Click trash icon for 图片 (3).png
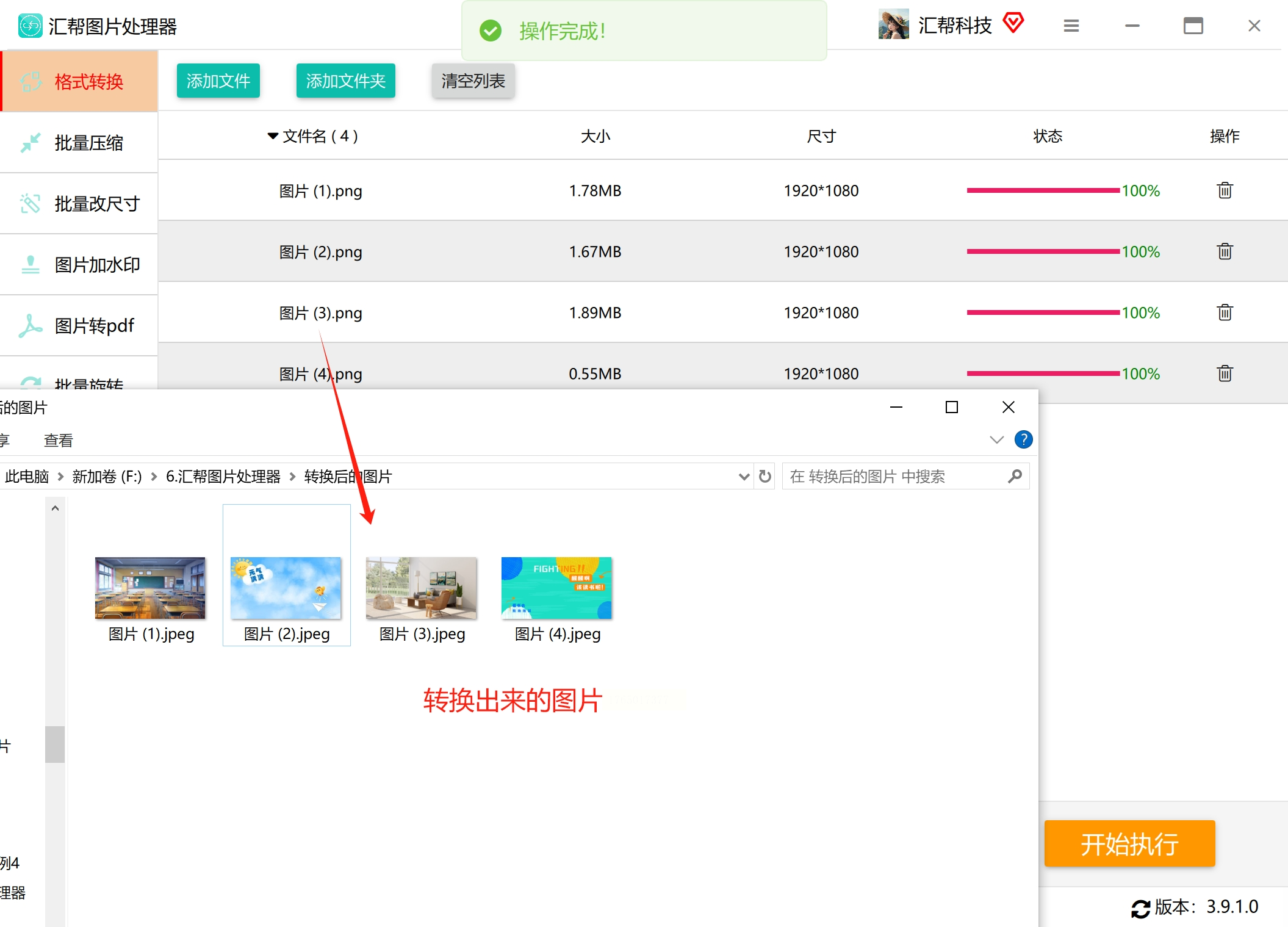1288x927 pixels. 1225,312
